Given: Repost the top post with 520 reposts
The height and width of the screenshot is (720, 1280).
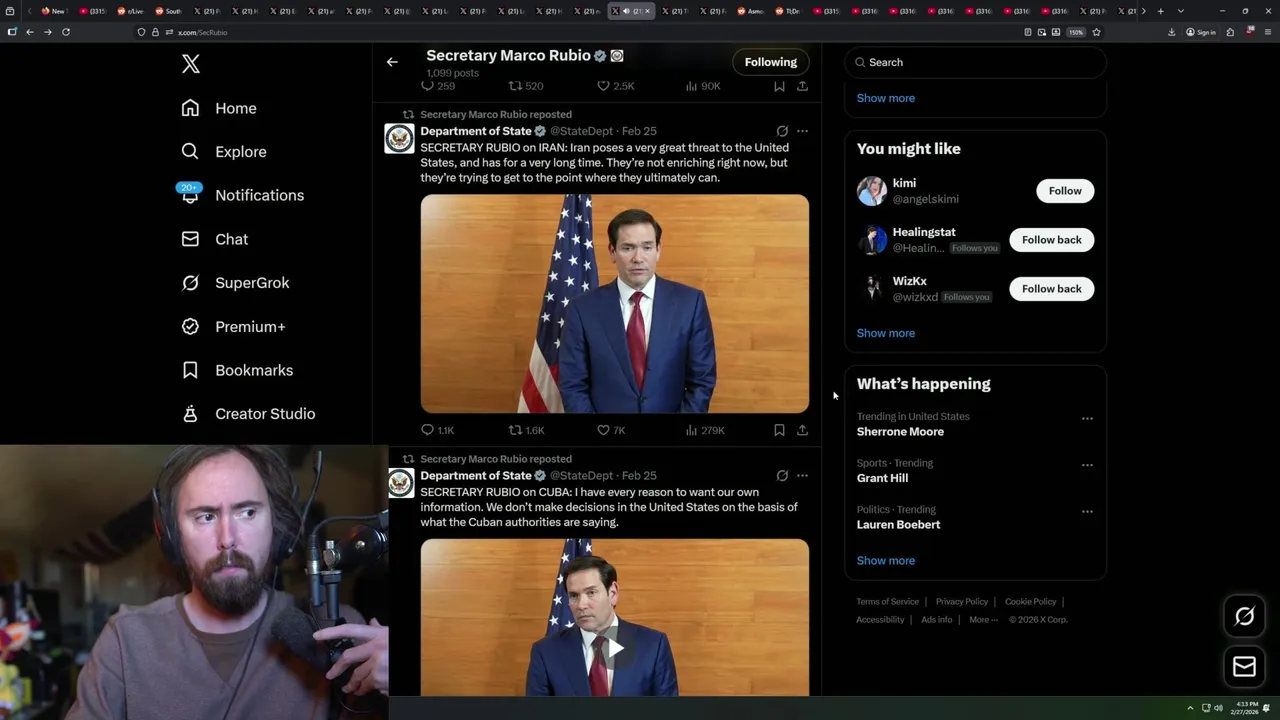Looking at the screenshot, I should pyautogui.click(x=526, y=86).
